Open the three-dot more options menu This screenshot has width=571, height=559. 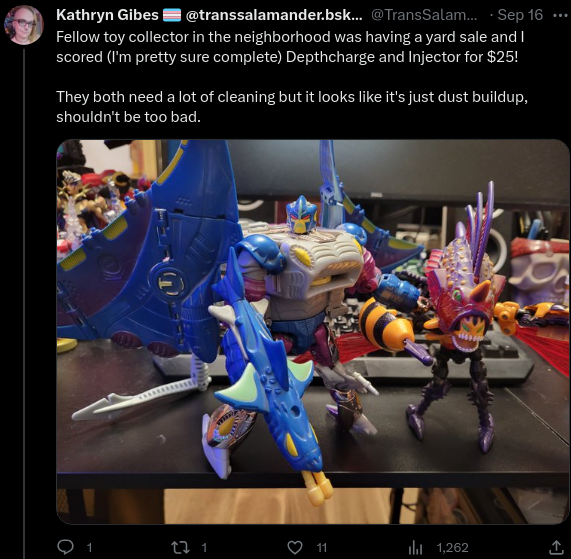(x=560, y=15)
